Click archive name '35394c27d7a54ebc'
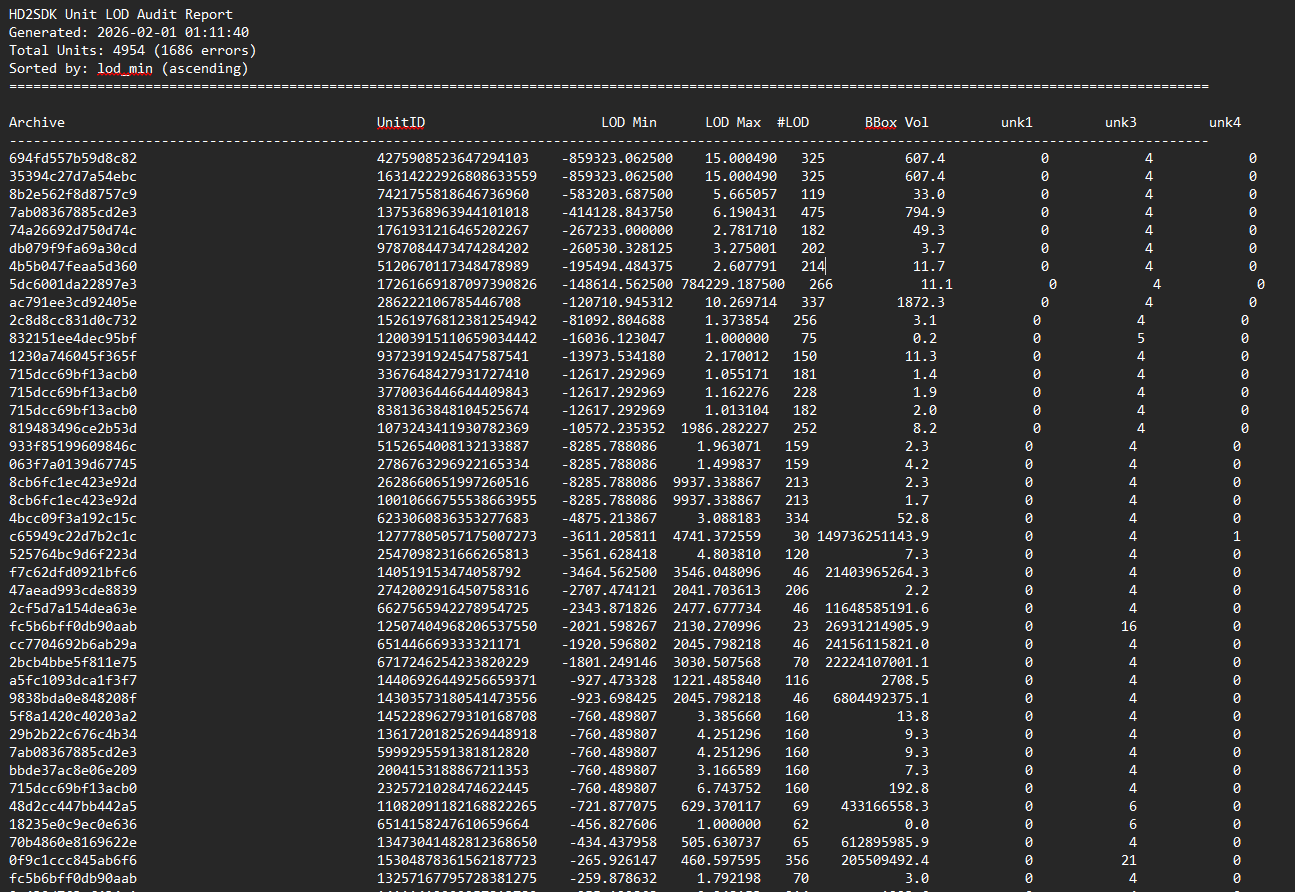The image size is (1295, 892). tap(73, 177)
